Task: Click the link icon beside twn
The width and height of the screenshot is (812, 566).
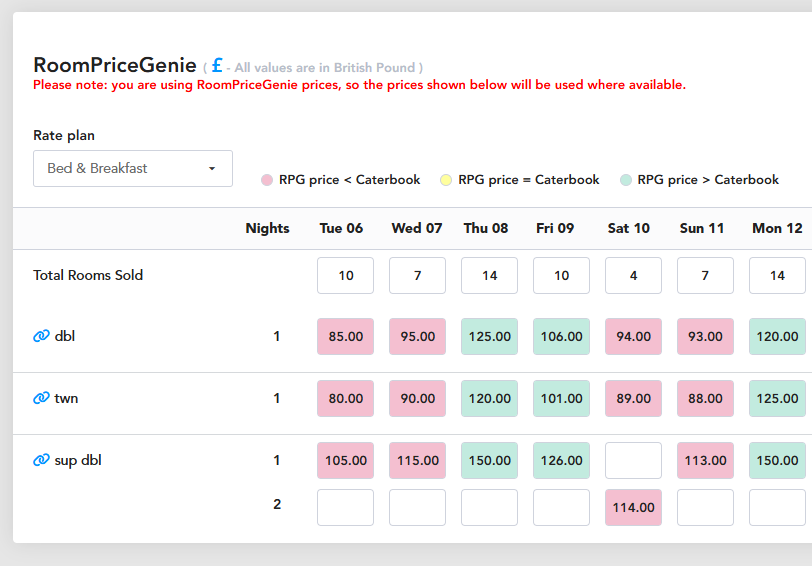Action: click(41, 398)
